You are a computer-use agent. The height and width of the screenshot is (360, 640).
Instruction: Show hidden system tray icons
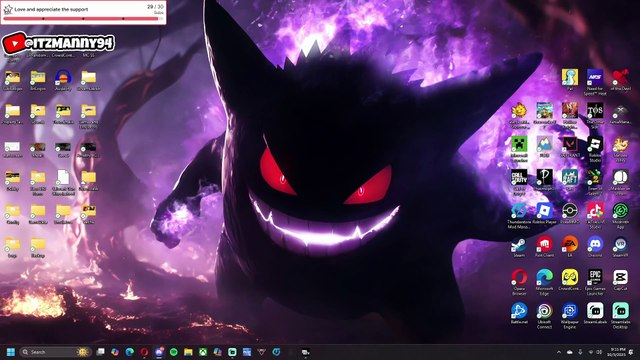click(x=559, y=352)
